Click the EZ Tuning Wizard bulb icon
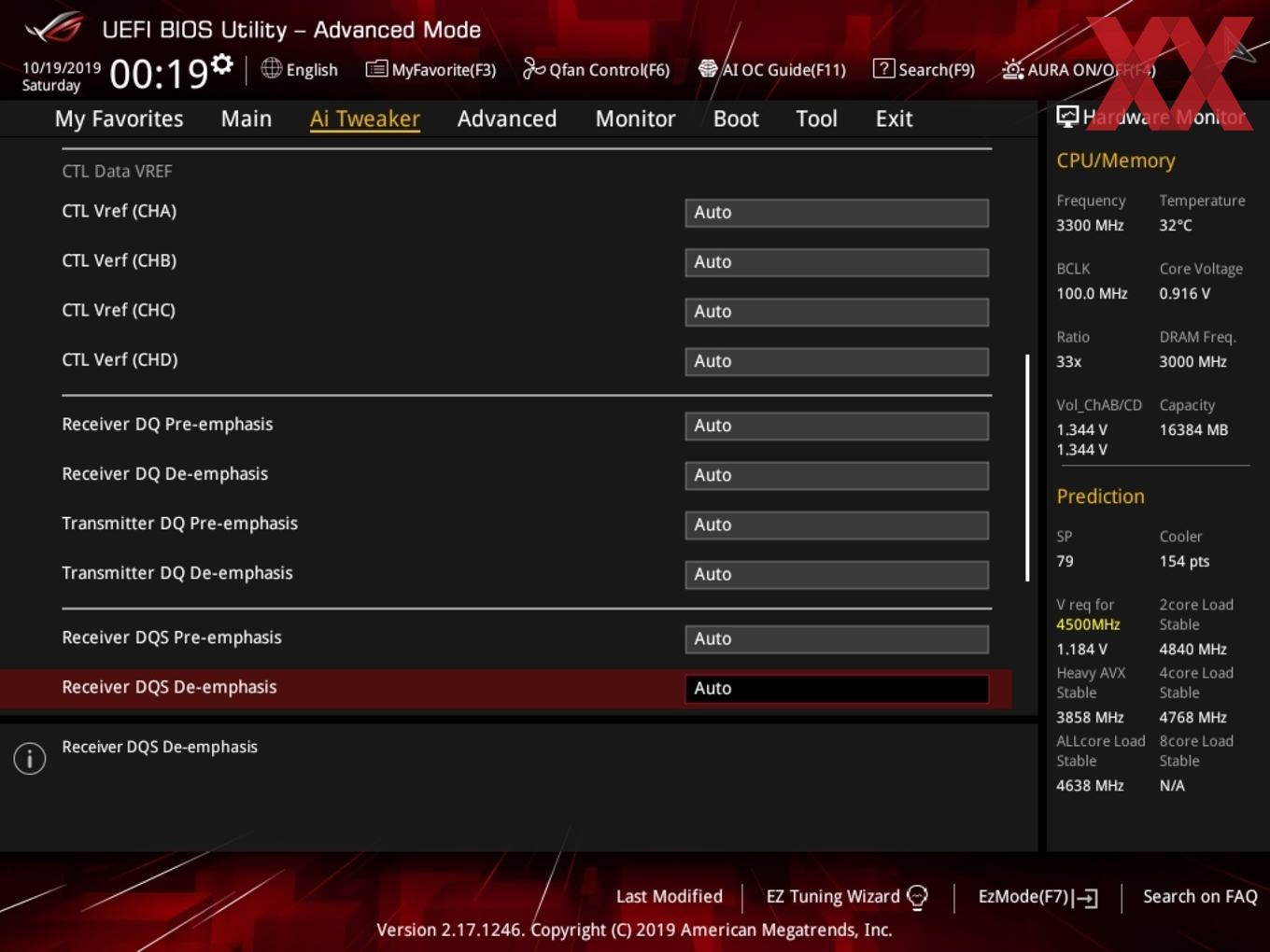This screenshot has height=952, width=1270. pos(917,897)
